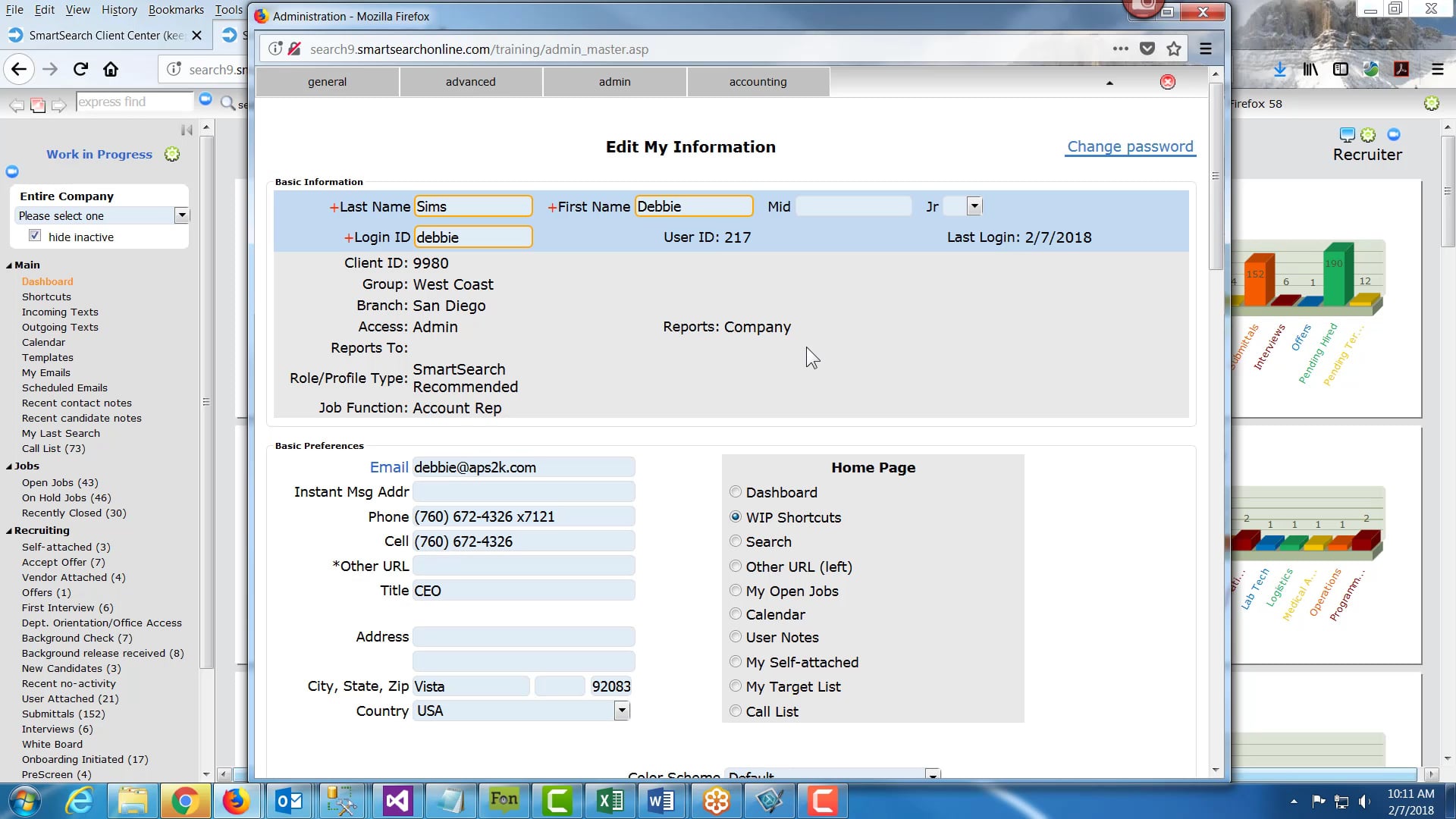The height and width of the screenshot is (819, 1456).
Task: Uncheck the hide inactive checkbox
Action: [x=35, y=236]
